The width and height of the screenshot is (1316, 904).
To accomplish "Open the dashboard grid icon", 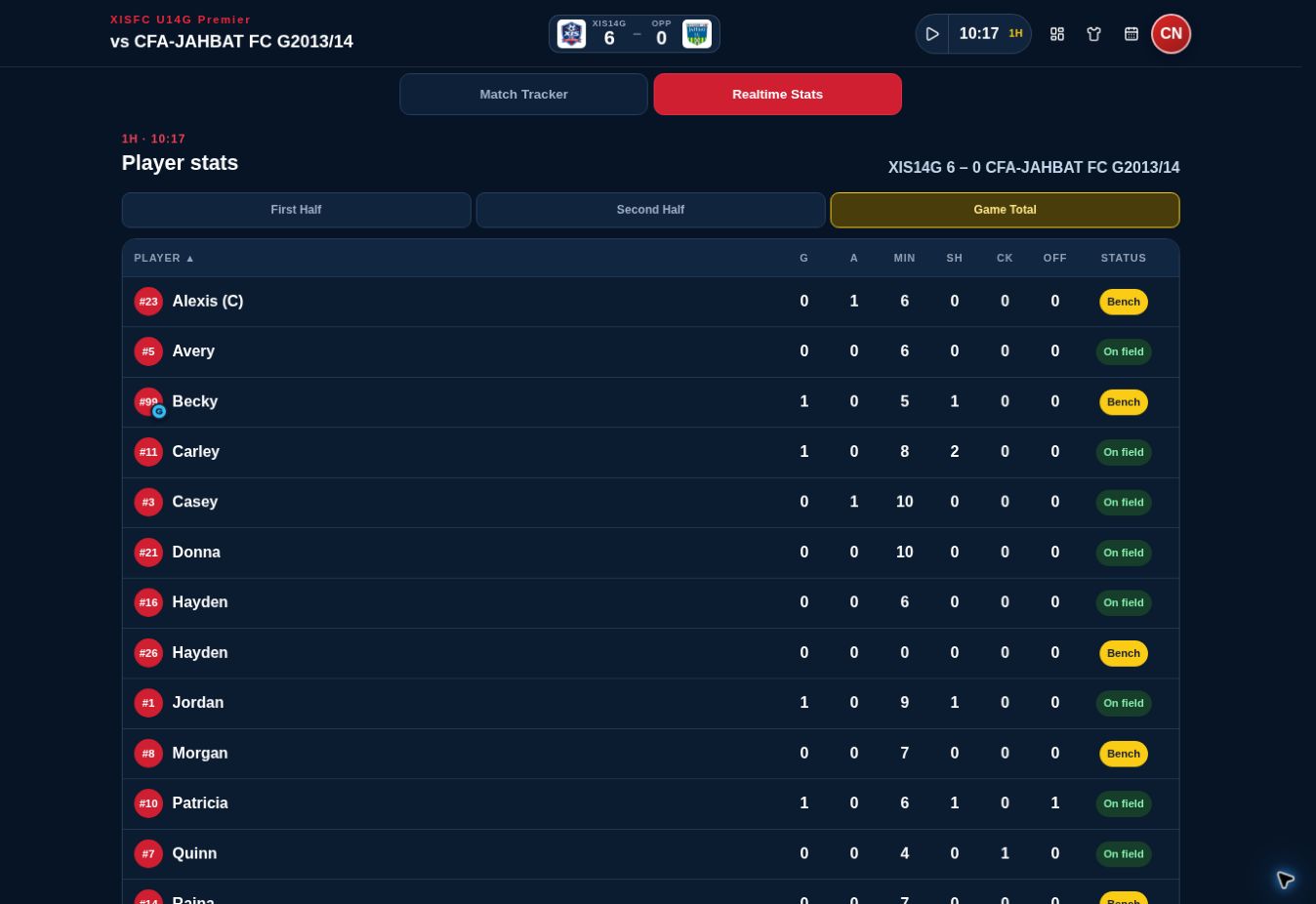I will [x=1057, y=34].
